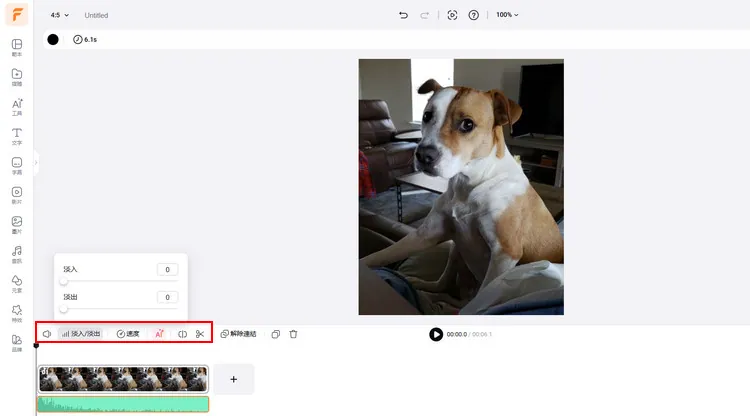Duplicate the selected clip
Viewport: 750px width, 416px height.
[275, 334]
